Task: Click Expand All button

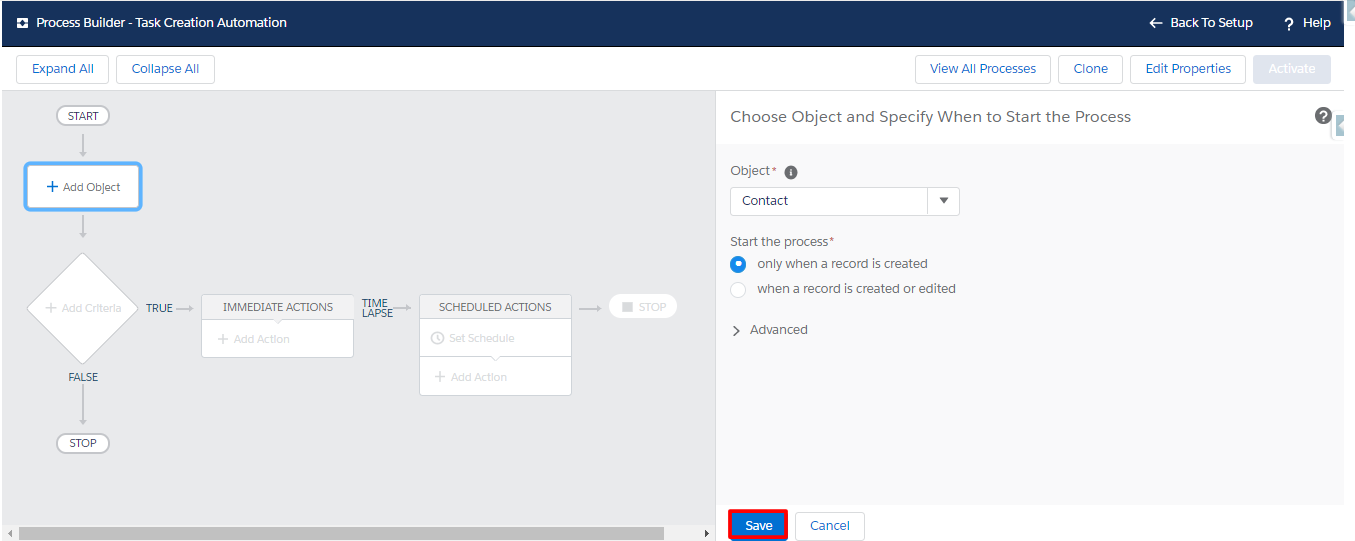Action: [x=63, y=69]
